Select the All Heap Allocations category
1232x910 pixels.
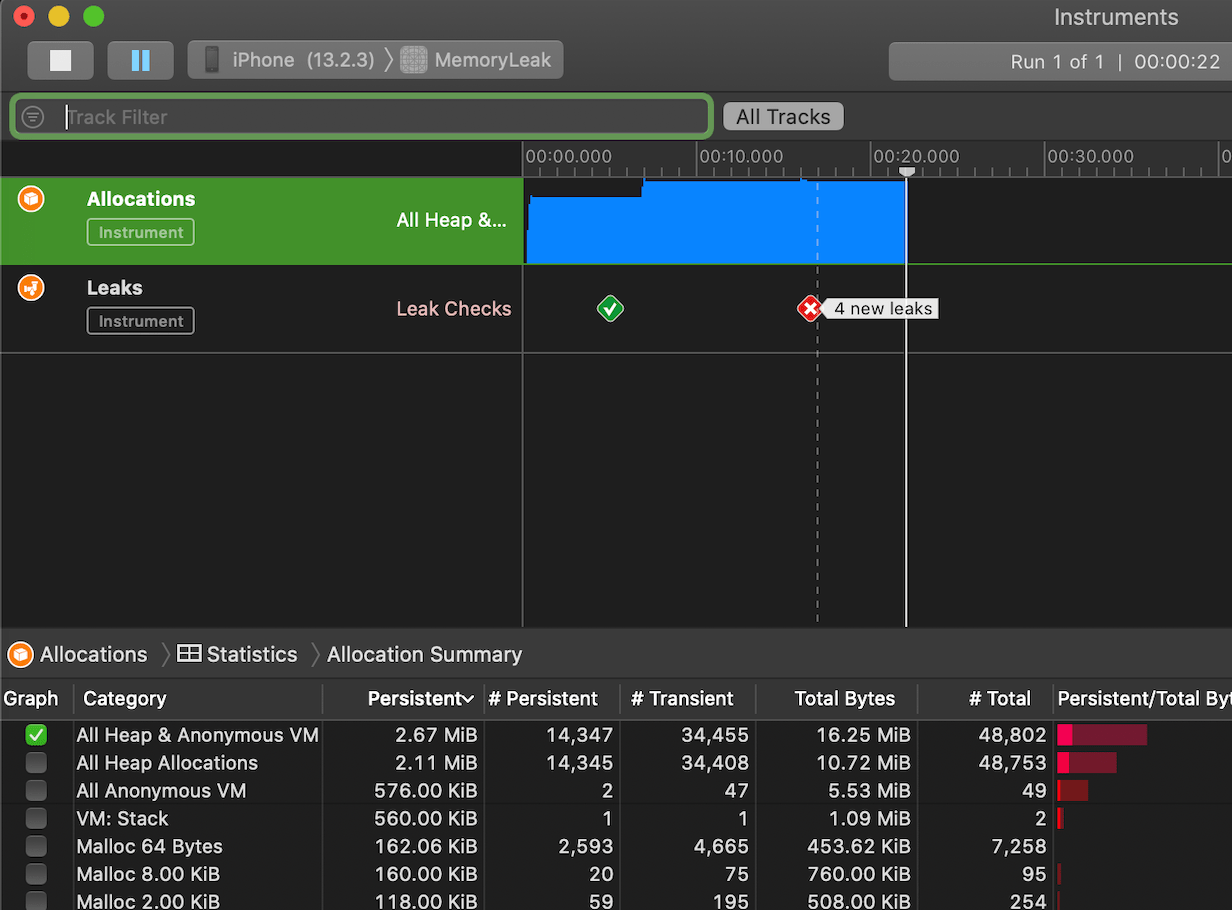tap(167, 763)
